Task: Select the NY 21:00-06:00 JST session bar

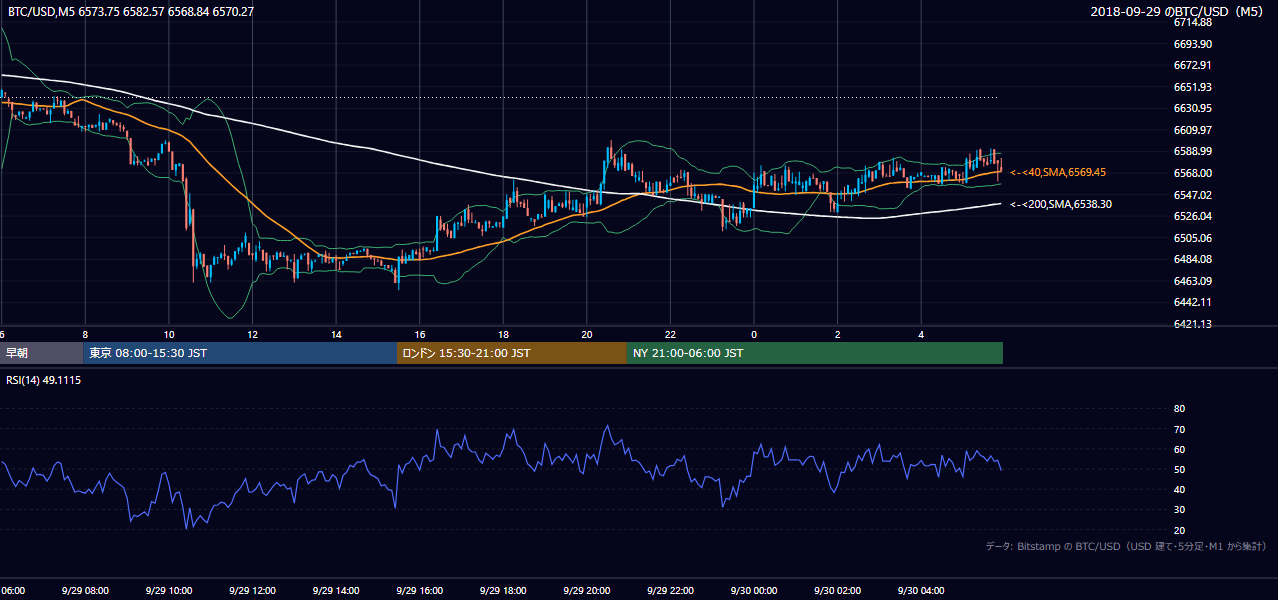Action: (815, 353)
